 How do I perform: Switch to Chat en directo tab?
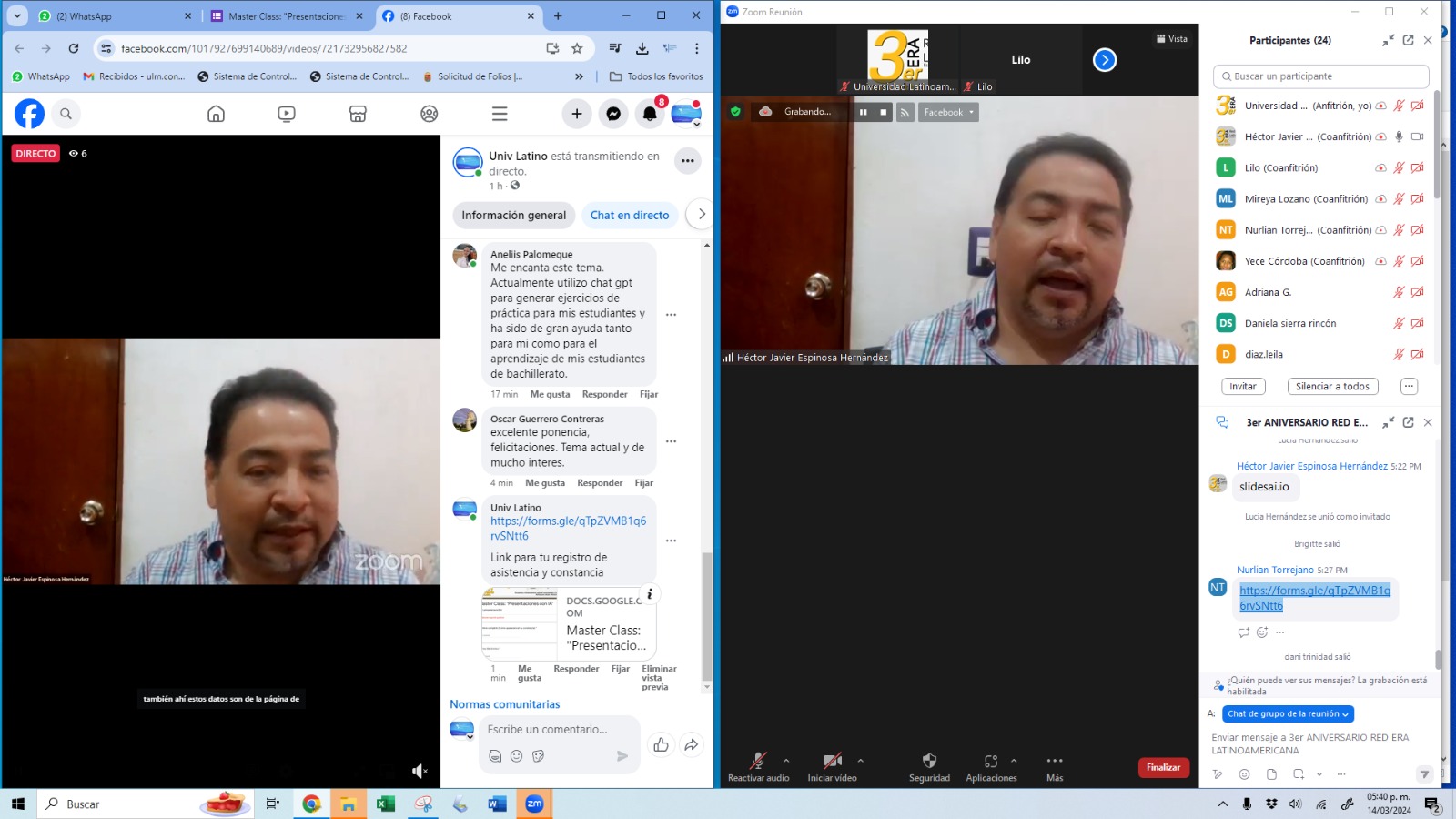click(630, 216)
